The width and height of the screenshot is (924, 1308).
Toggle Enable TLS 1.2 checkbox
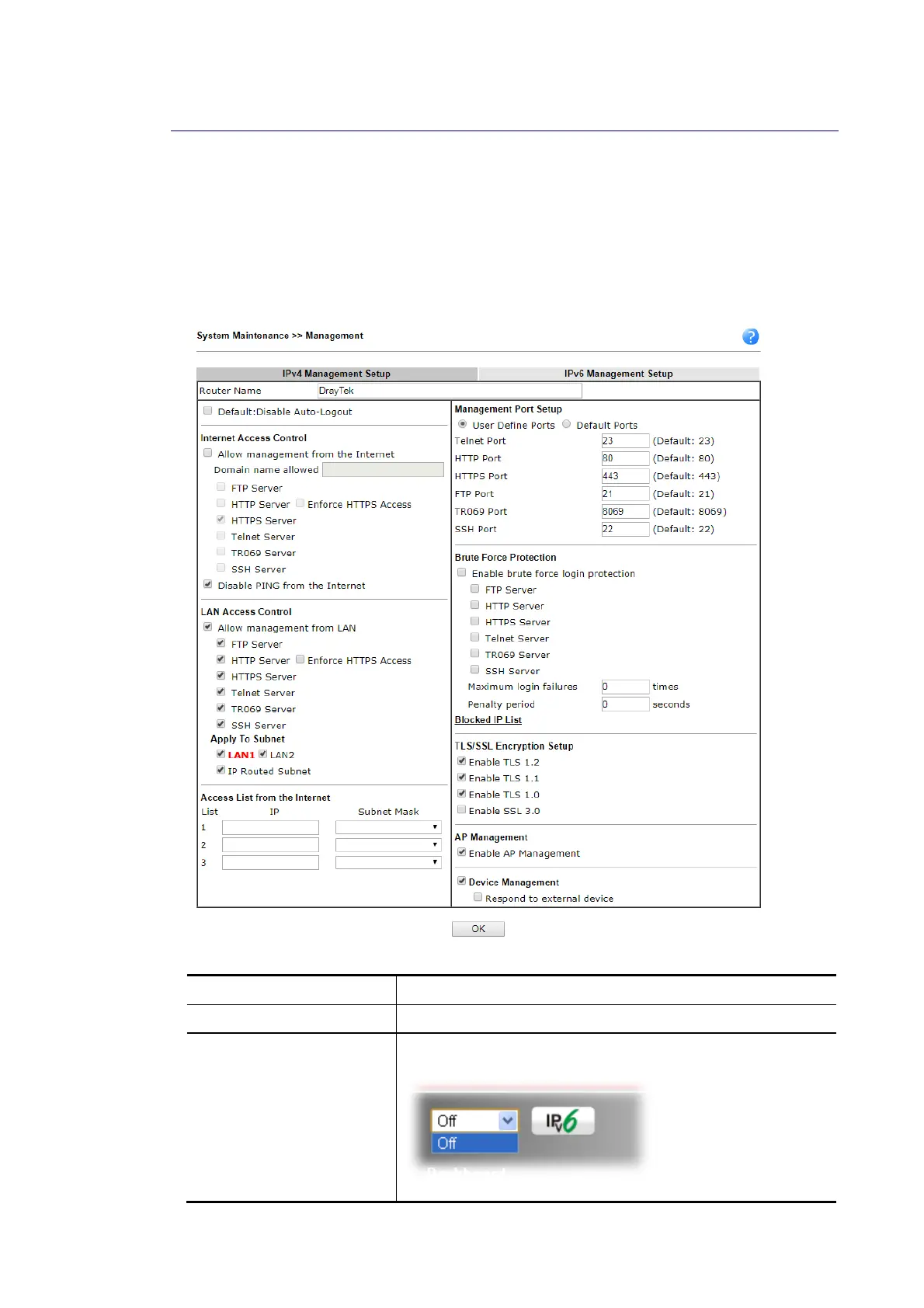(461, 761)
